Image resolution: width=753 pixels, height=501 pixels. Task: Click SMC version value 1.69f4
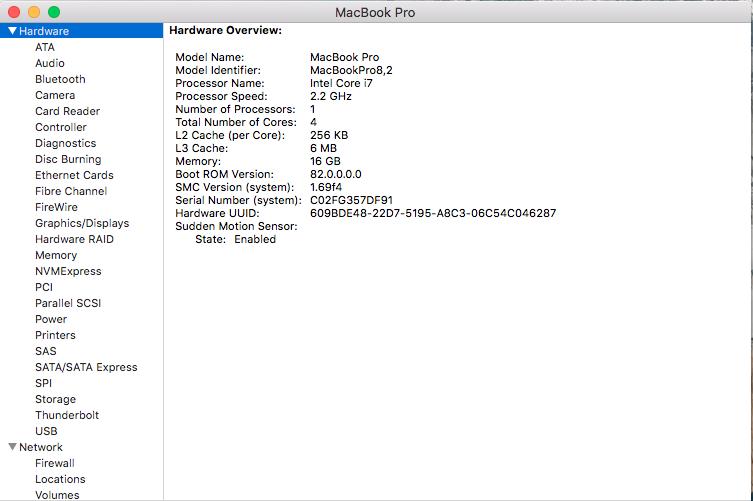[326, 187]
